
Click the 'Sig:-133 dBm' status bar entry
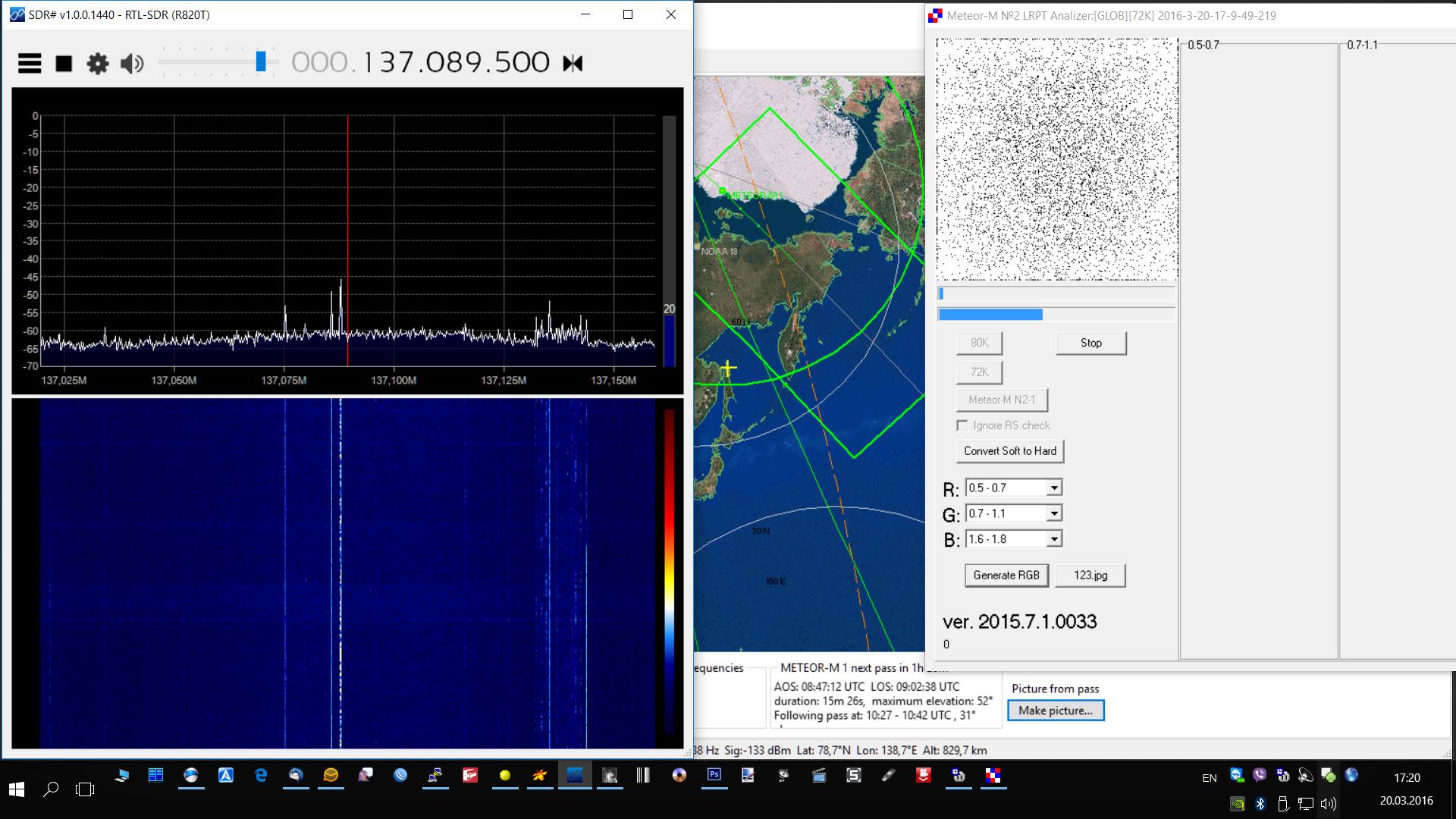757,750
